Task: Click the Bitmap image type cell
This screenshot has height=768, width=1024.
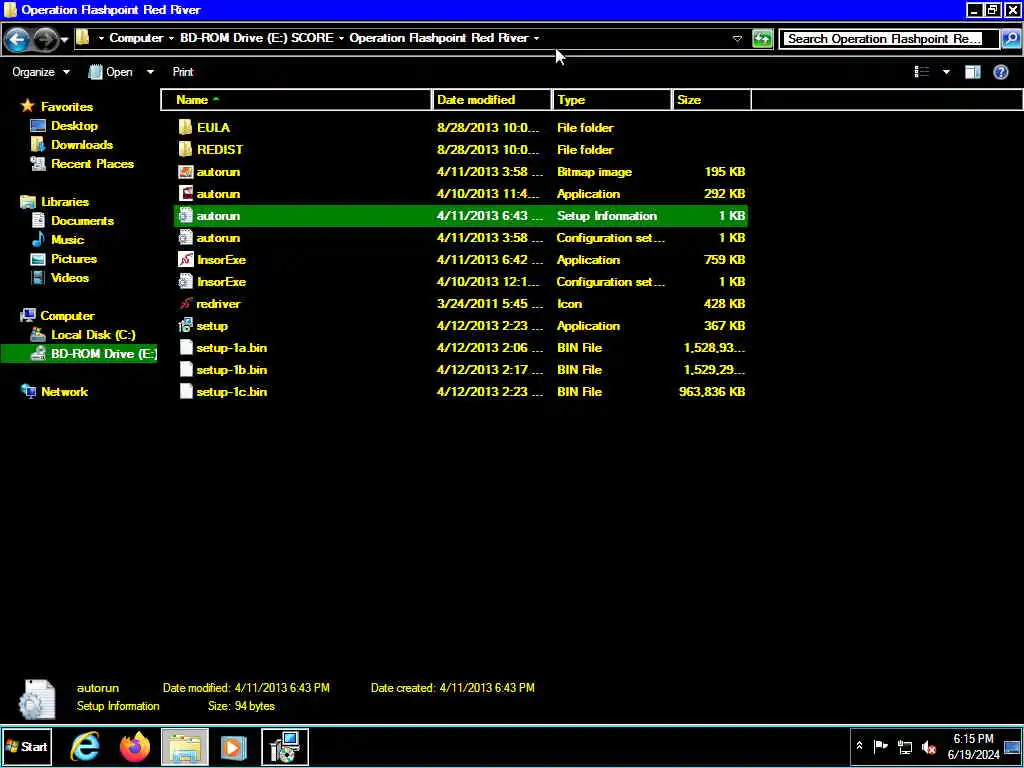Action: tap(594, 172)
